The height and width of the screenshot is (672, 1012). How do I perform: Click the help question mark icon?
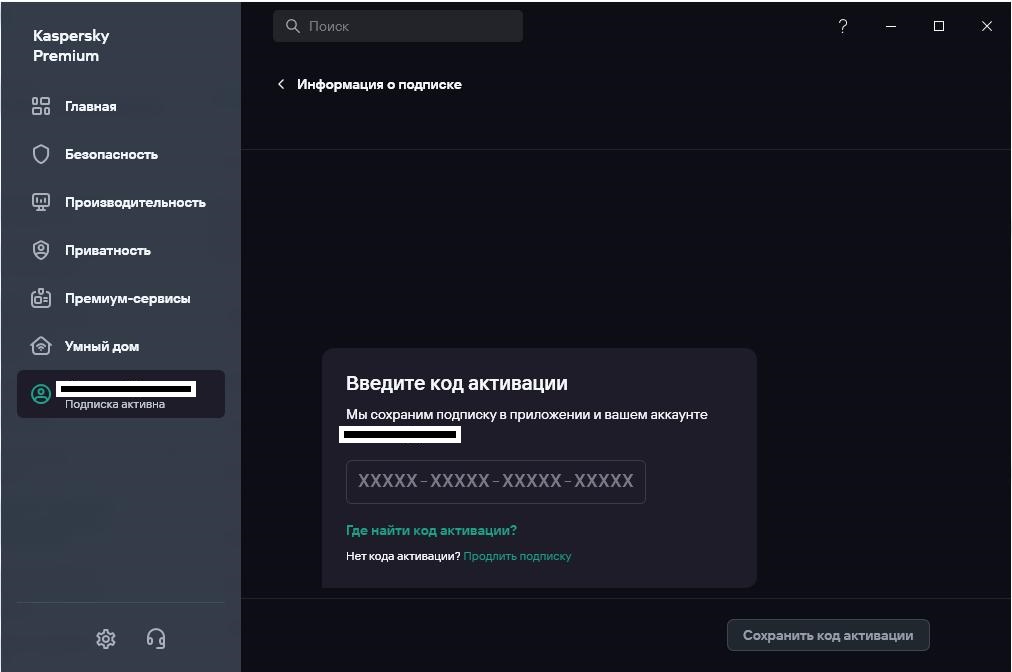(x=843, y=26)
